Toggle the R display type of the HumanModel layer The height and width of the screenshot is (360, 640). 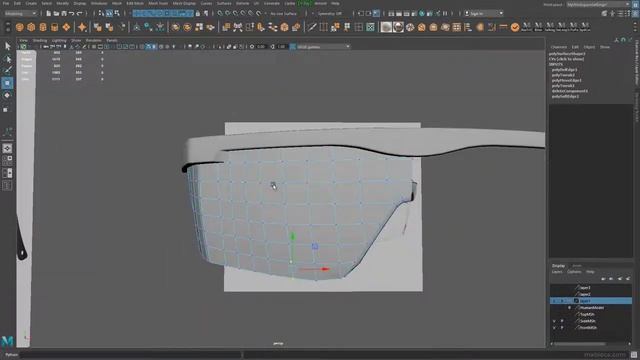pyautogui.click(x=570, y=307)
